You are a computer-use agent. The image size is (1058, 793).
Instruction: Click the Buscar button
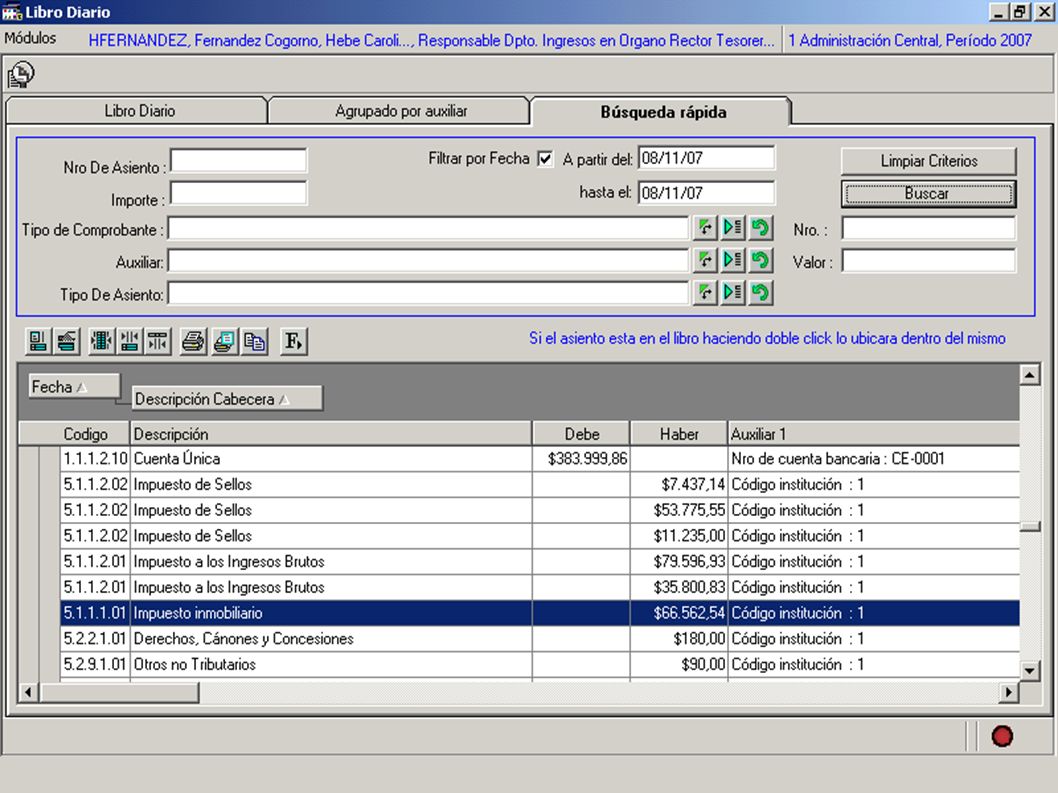coord(928,194)
